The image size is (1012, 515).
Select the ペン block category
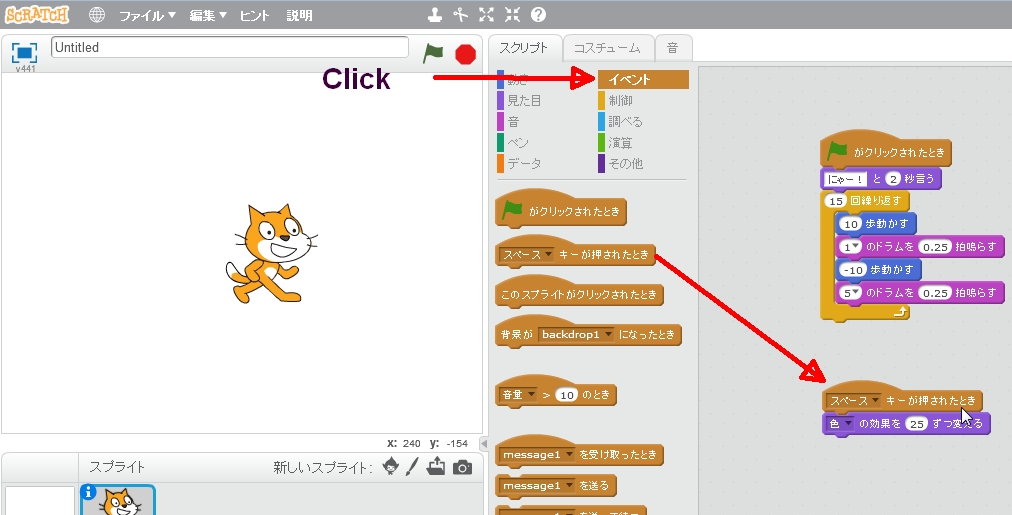(514, 143)
